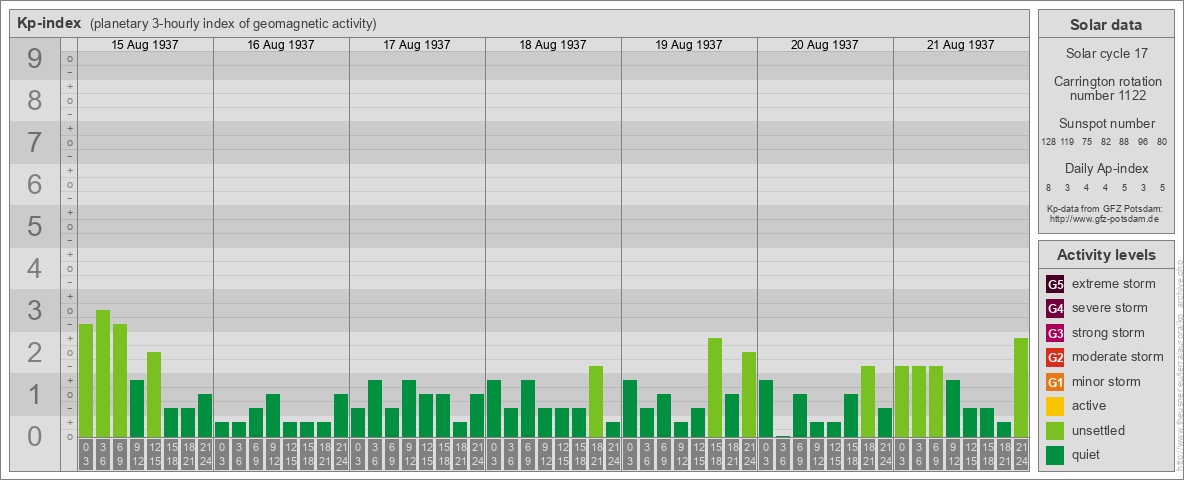1184x480 pixels.
Task: Click the light green 15 Aug 12-15h bar
Action: pos(154,394)
